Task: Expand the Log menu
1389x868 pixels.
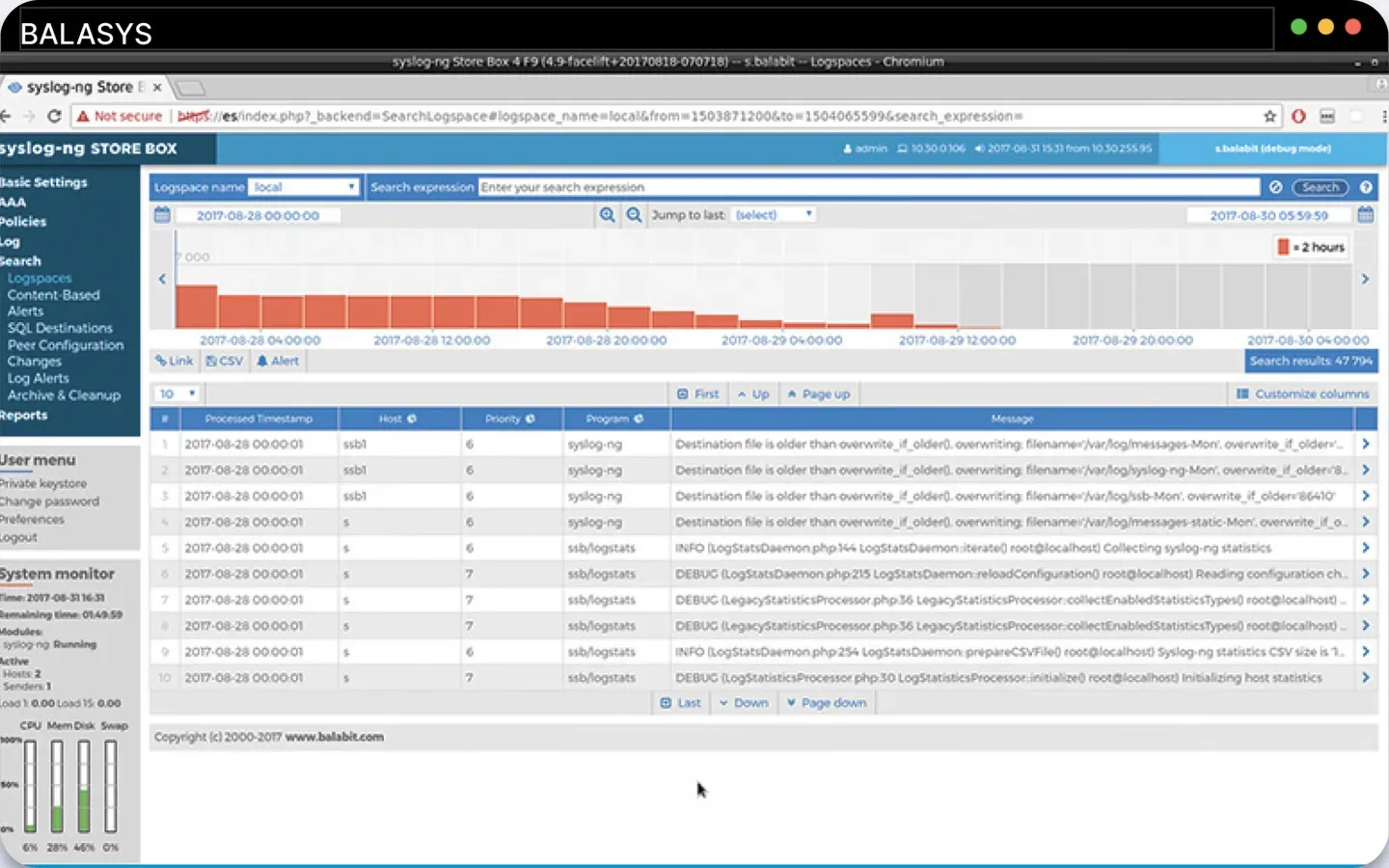Action: [10, 242]
